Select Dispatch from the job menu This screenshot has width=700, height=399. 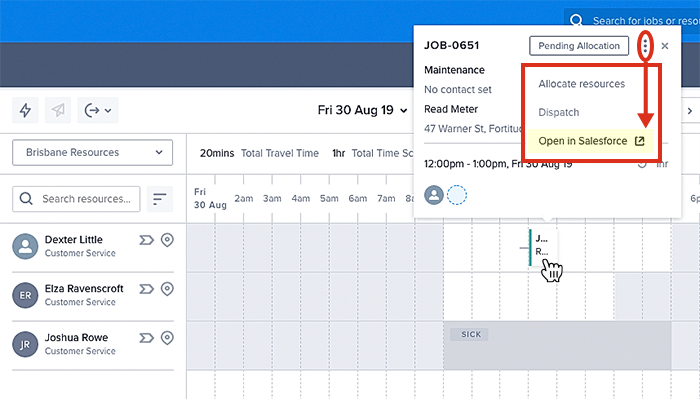tap(558, 112)
